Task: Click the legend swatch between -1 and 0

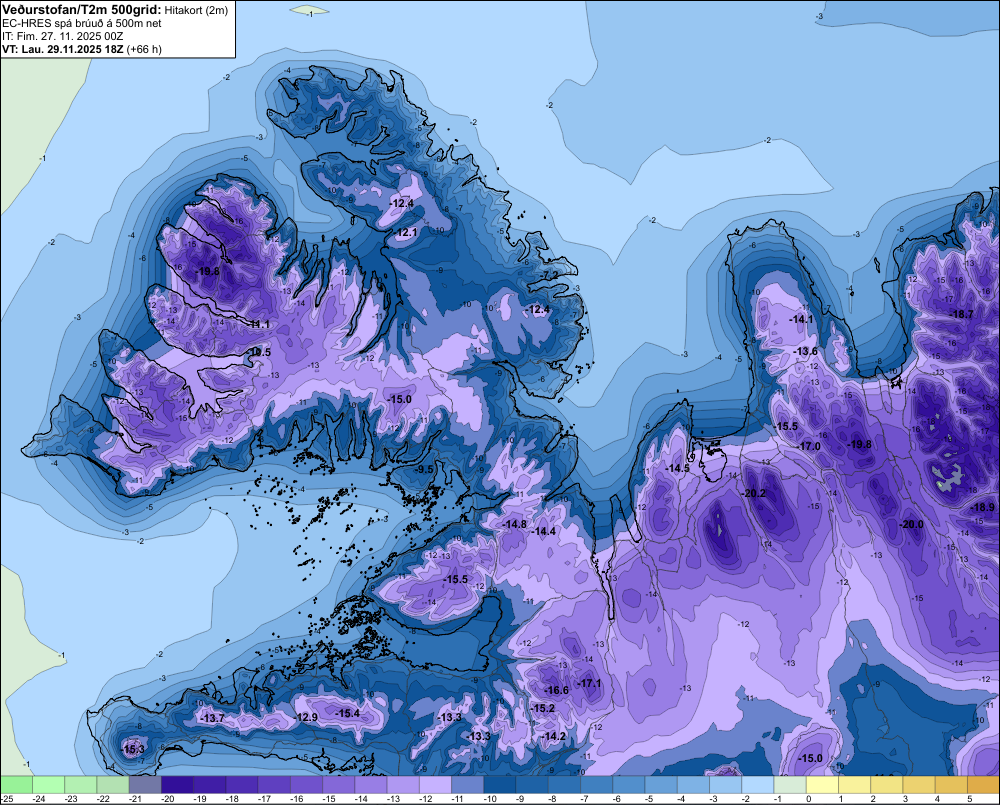Action: tap(790, 785)
